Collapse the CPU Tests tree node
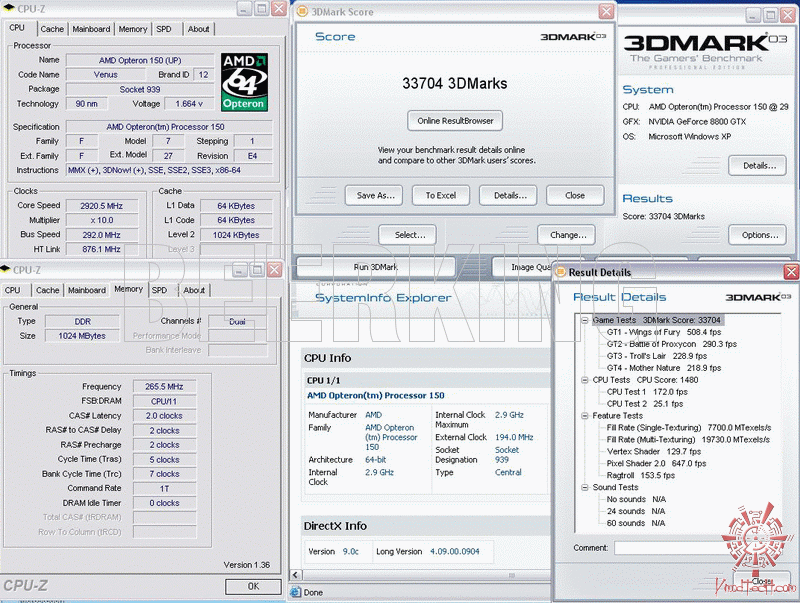The width and height of the screenshot is (800, 603). click(x=585, y=380)
